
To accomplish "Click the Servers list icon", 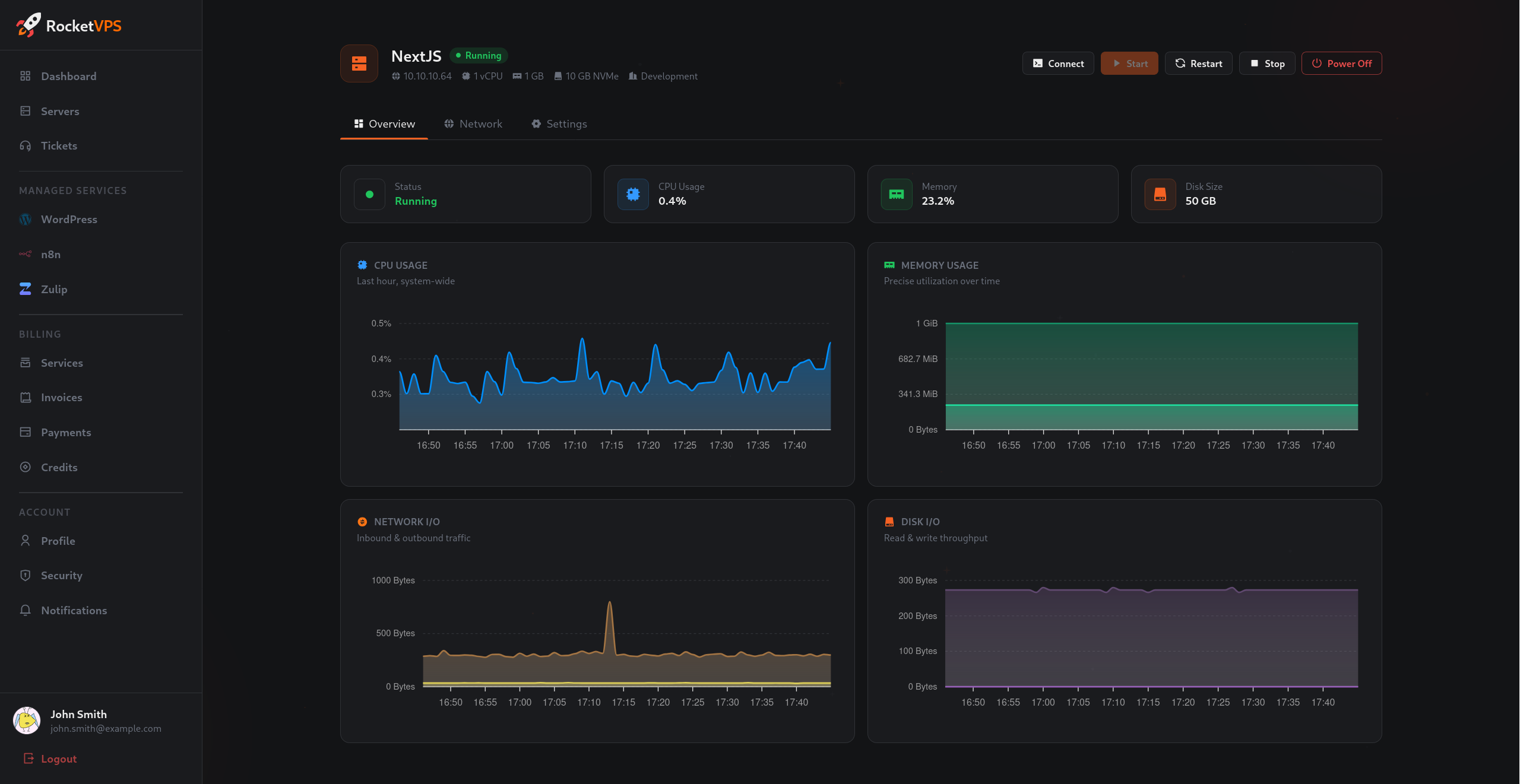I will [25, 111].
